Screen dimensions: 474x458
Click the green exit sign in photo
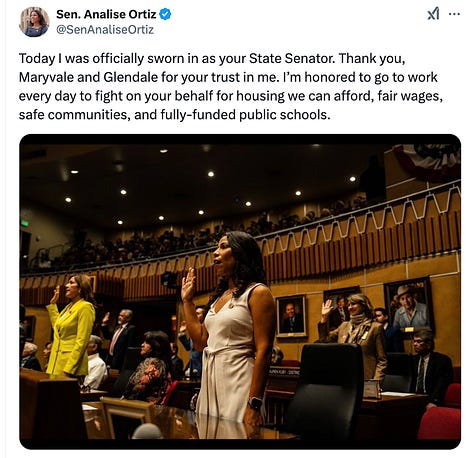point(24,223)
